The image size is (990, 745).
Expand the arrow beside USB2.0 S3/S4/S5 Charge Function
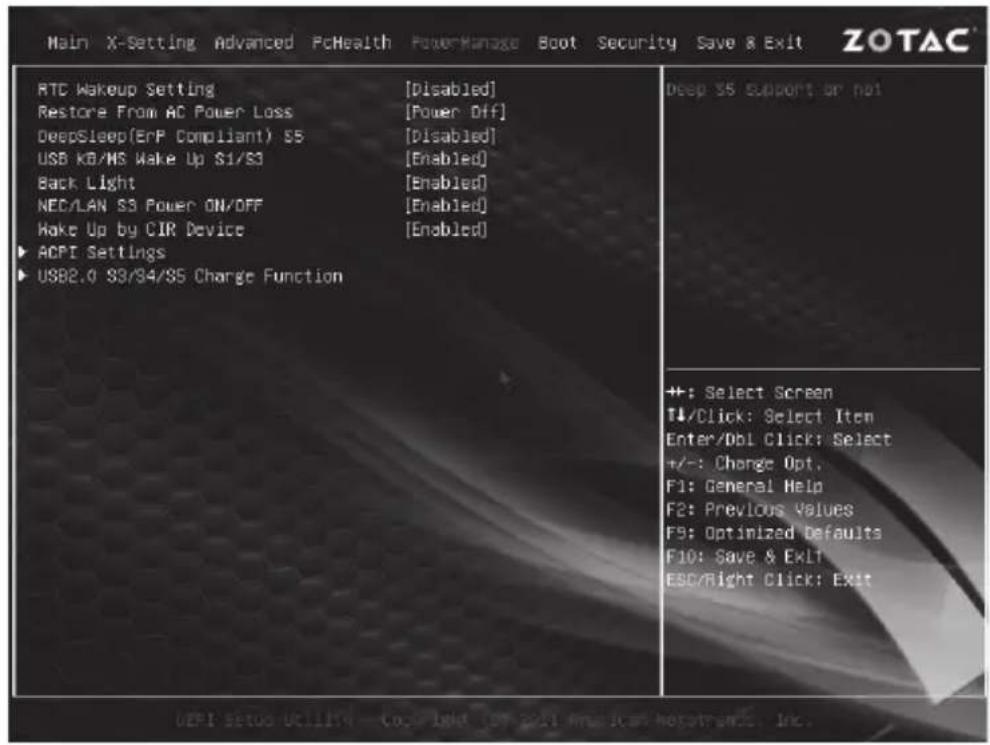coord(23,275)
